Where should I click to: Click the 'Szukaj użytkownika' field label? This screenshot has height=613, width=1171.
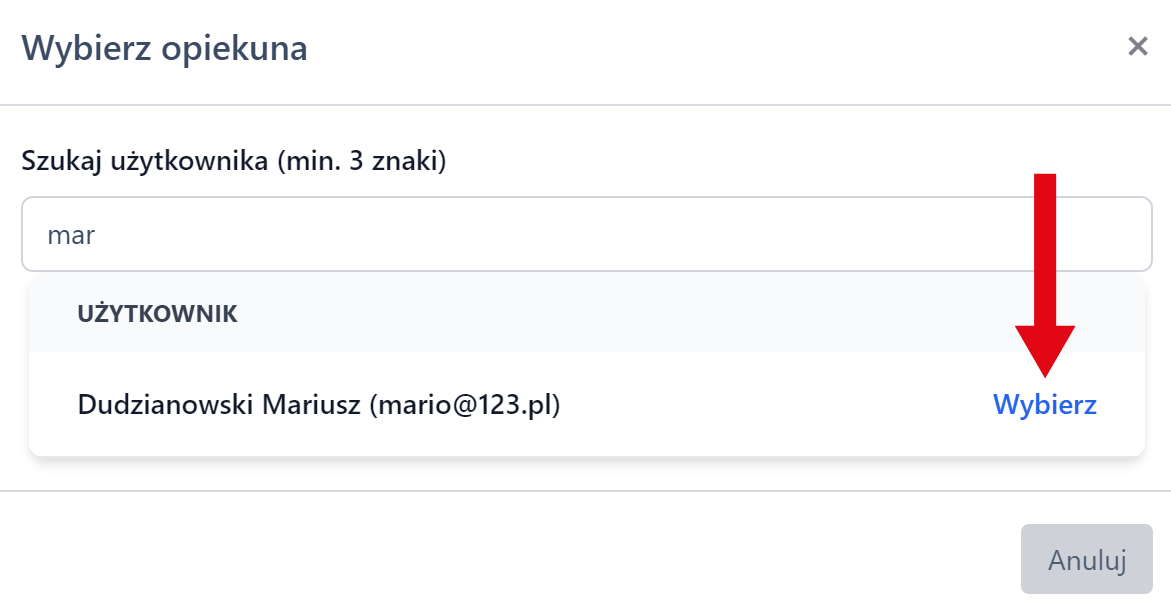point(140,161)
